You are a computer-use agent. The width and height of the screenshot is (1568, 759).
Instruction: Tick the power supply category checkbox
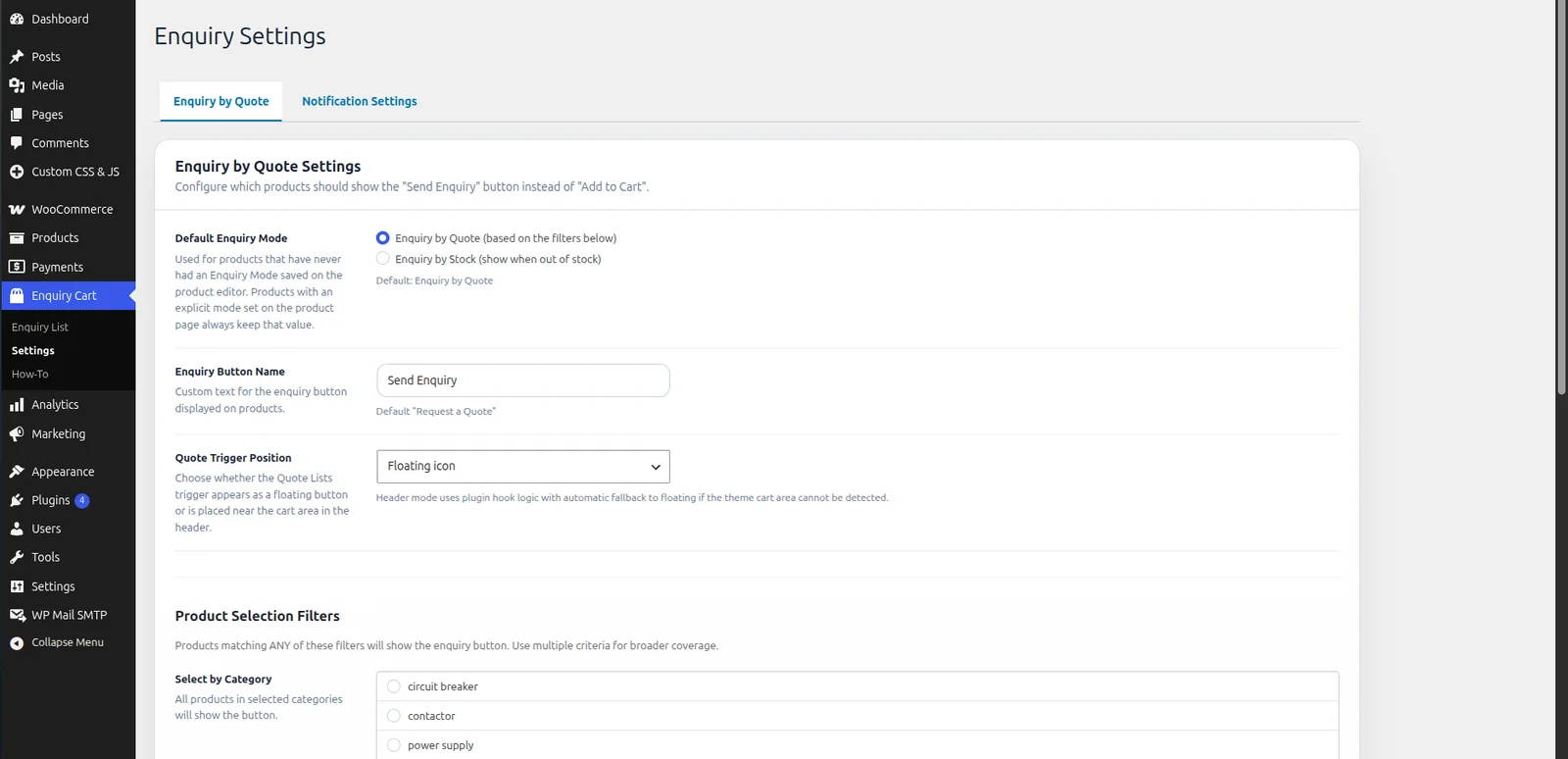click(x=394, y=745)
